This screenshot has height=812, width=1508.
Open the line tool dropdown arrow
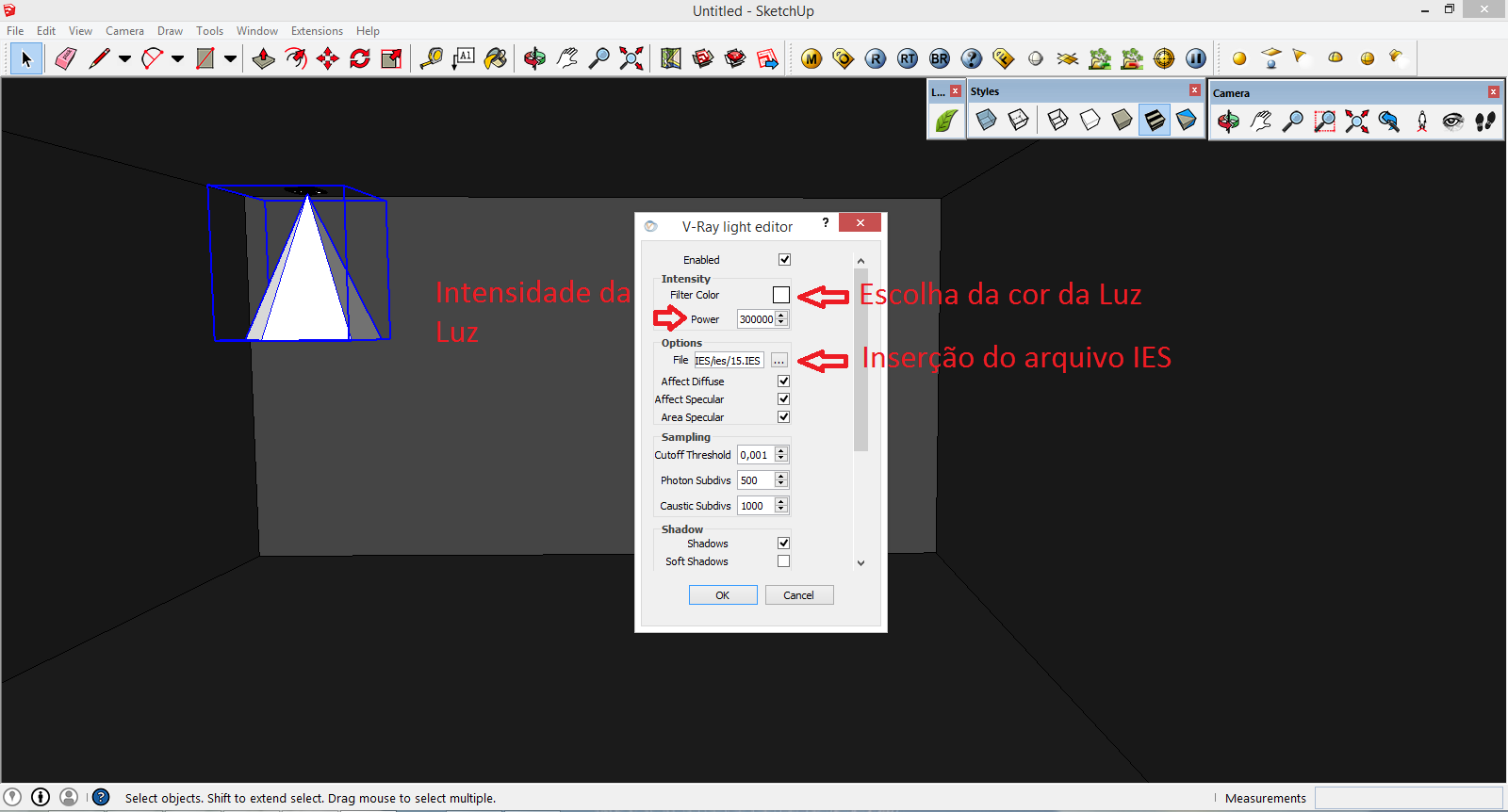click(x=124, y=58)
